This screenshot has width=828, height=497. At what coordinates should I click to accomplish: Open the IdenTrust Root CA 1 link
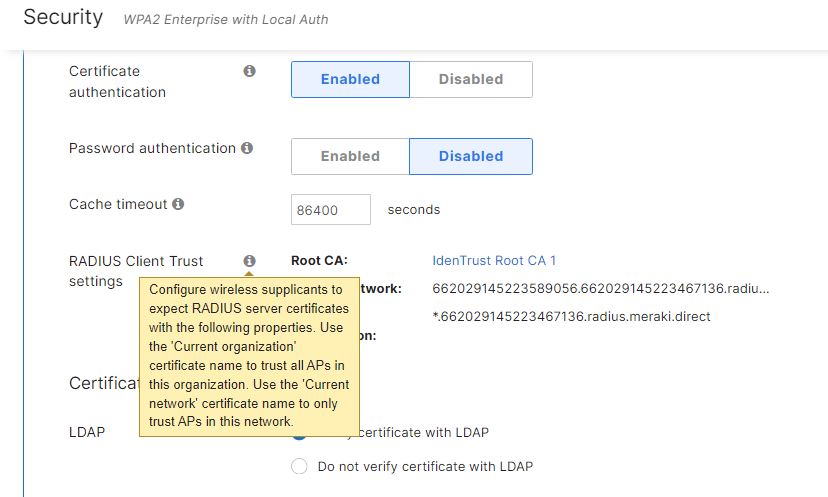[x=494, y=261]
